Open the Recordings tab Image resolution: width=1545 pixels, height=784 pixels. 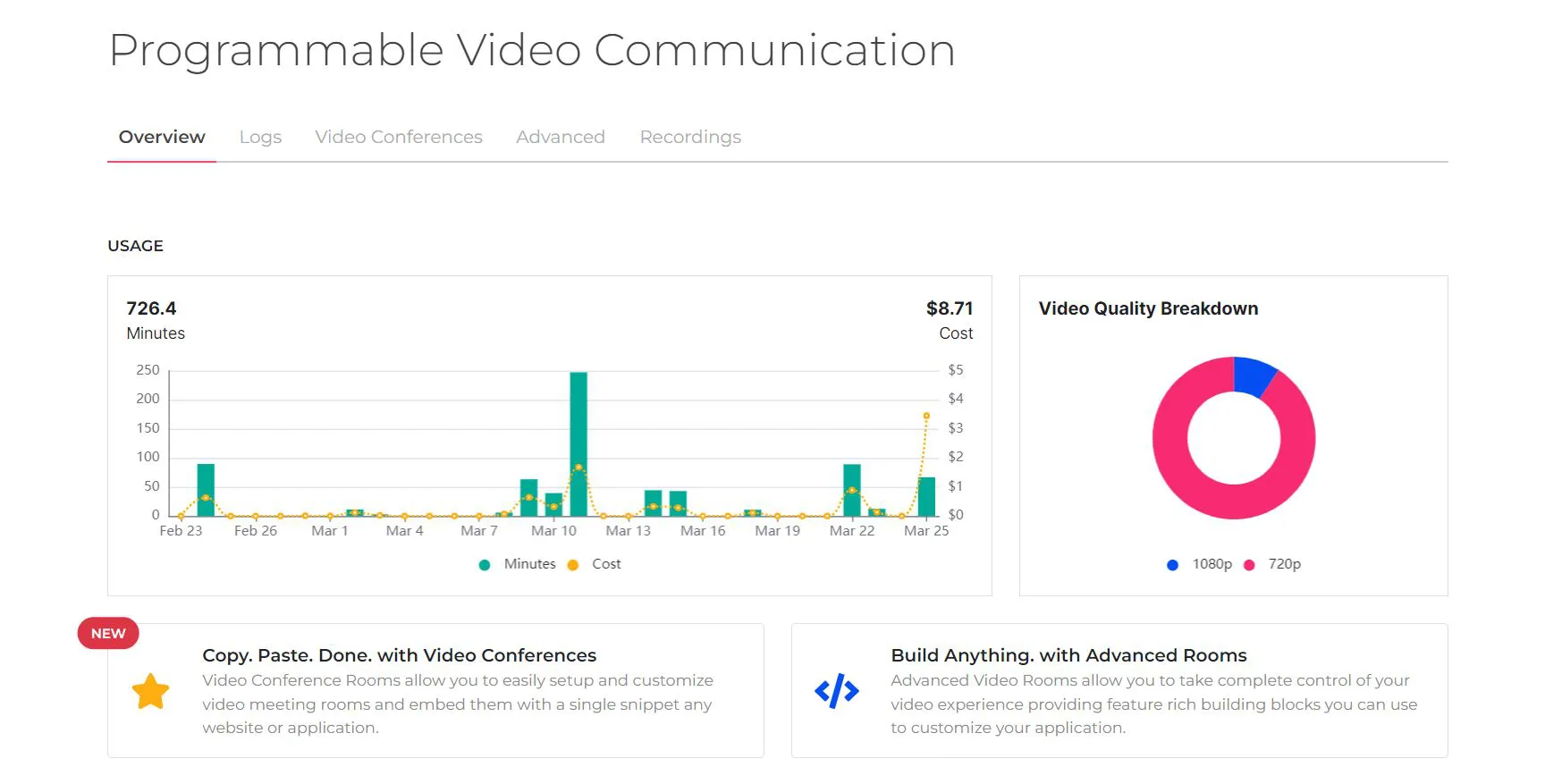coord(690,137)
